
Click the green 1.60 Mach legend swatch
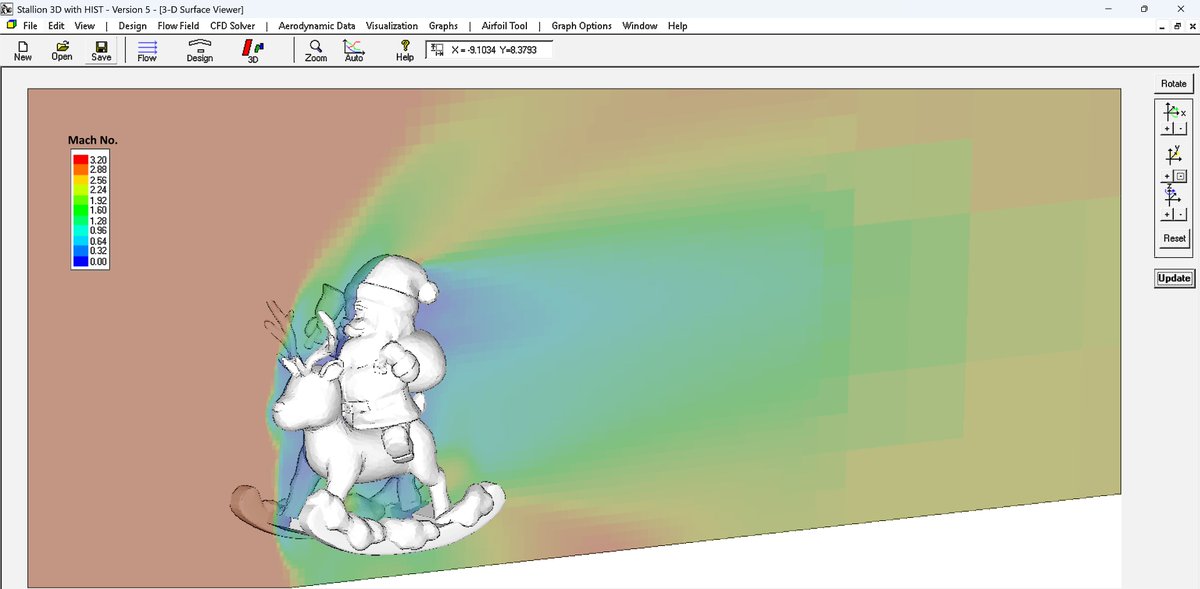pos(80,210)
